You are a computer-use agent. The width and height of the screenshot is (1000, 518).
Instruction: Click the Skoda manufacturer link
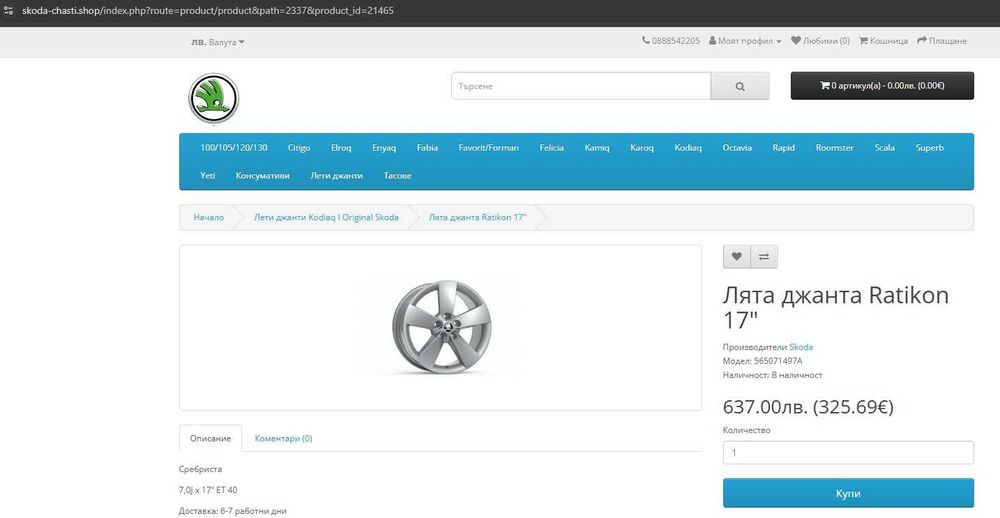(801, 347)
